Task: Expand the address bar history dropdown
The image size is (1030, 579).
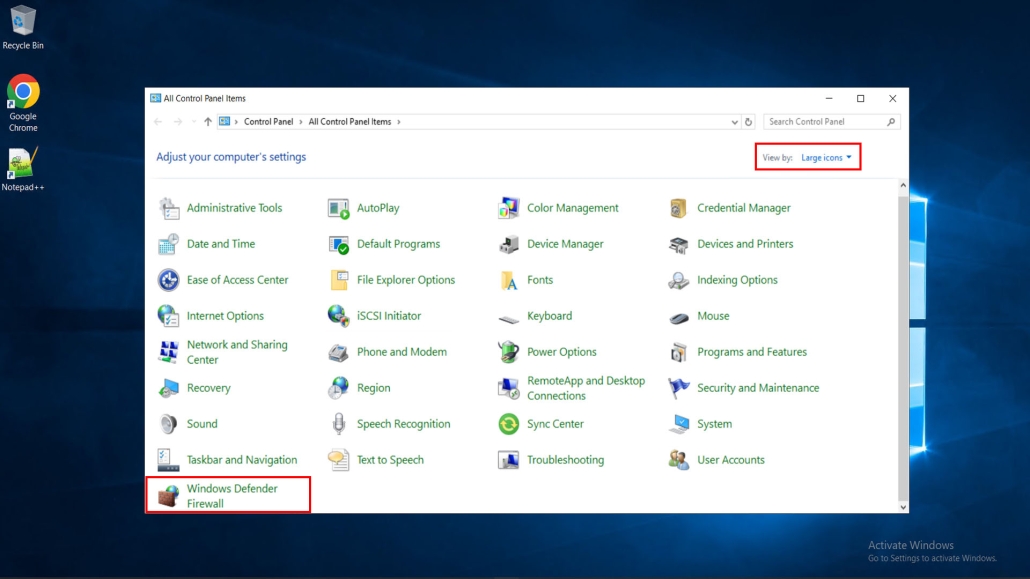Action: pyautogui.click(x=734, y=122)
